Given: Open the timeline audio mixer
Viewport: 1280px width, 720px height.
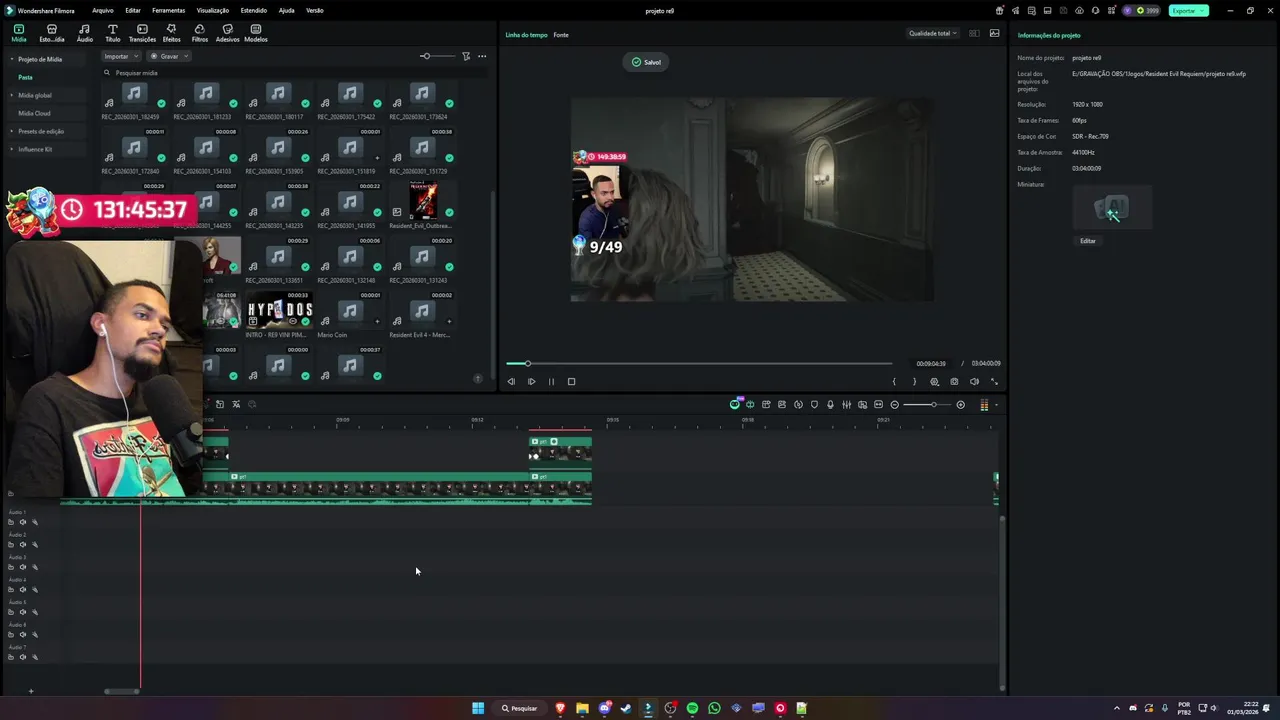Looking at the screenshot, I should tap(846, 404).
